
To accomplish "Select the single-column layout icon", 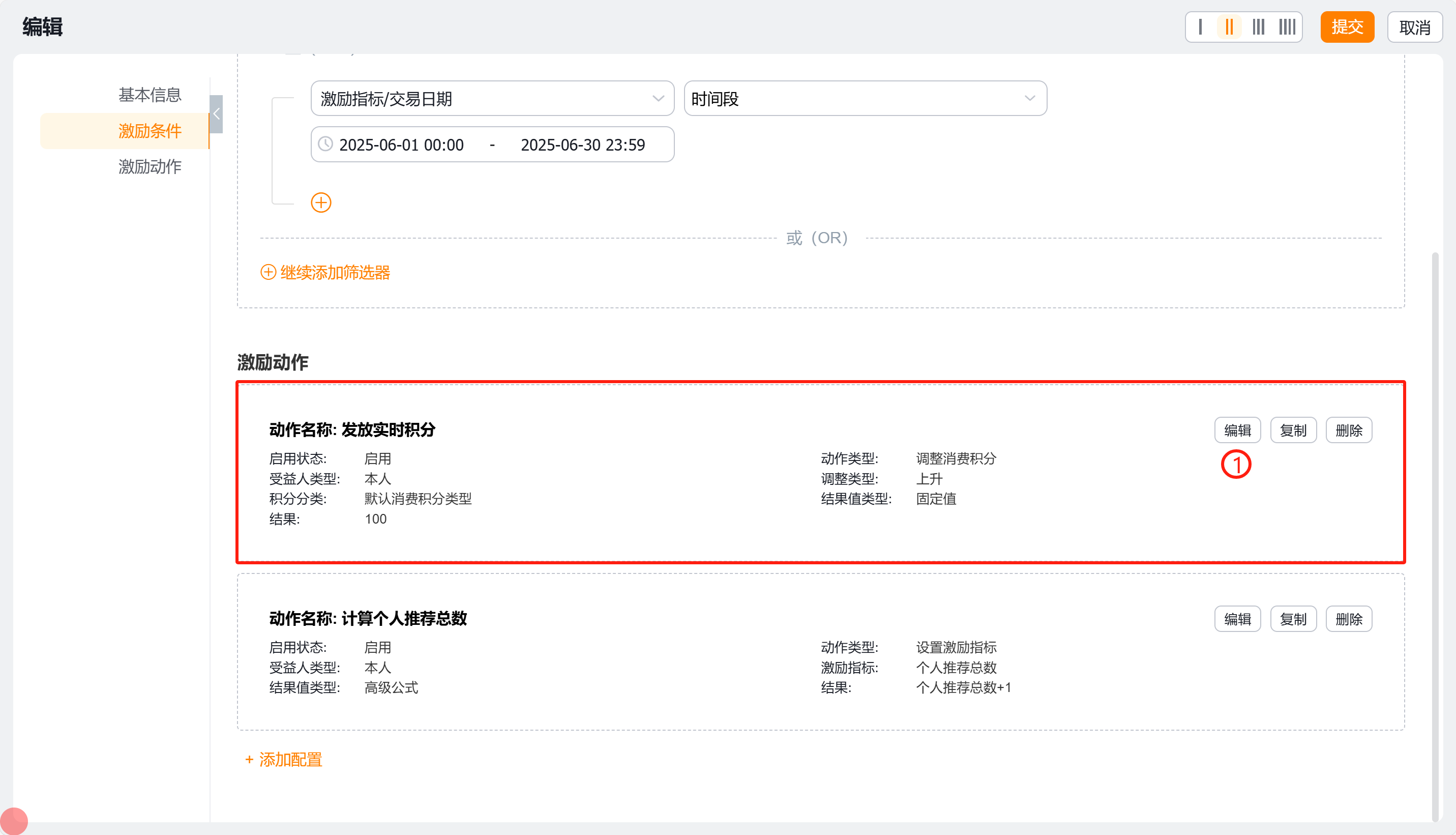I will [1200, 27].
